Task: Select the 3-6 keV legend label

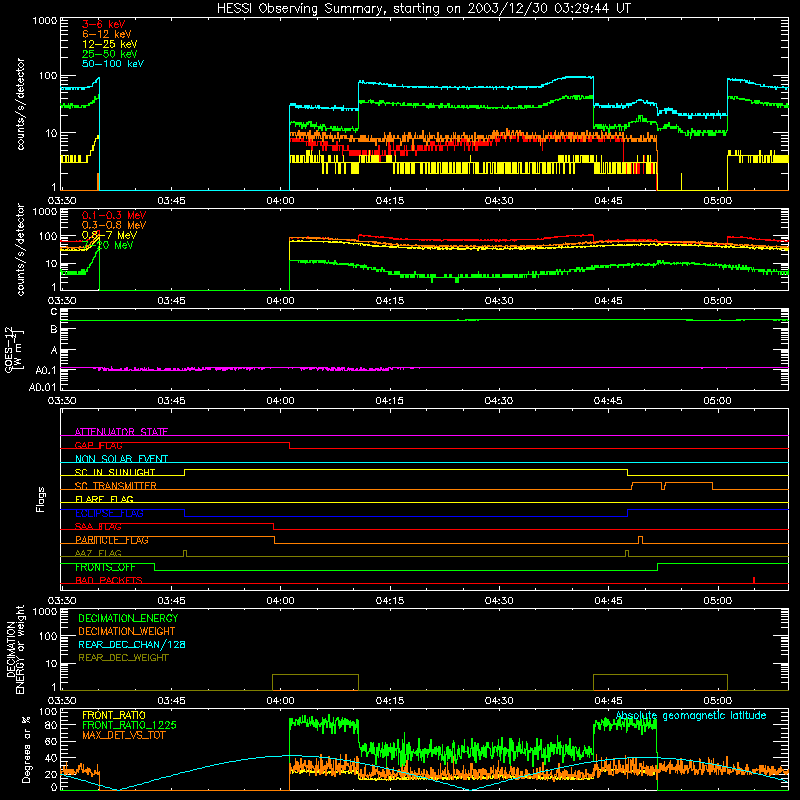Action: (104, 24)
